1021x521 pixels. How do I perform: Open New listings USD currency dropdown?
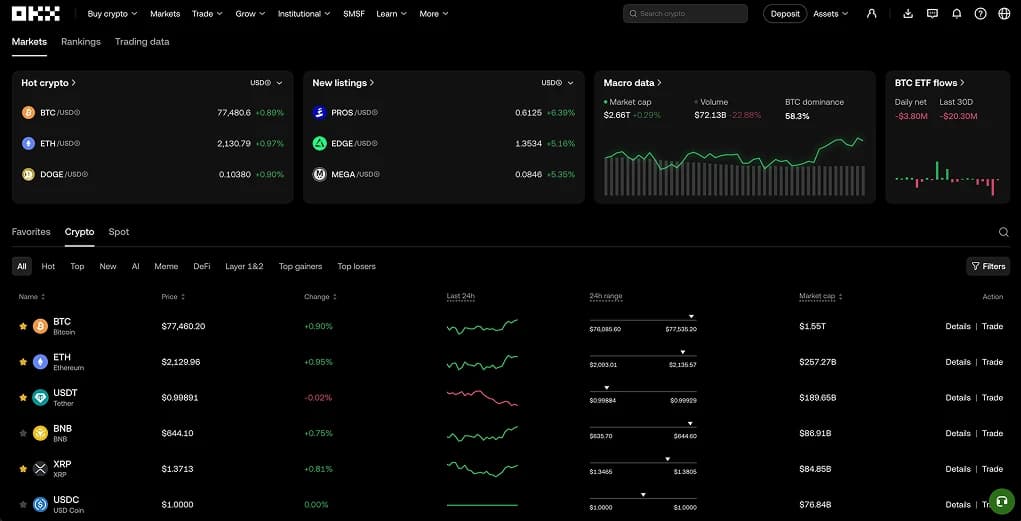pyautogui.click(x=557, y=83)
